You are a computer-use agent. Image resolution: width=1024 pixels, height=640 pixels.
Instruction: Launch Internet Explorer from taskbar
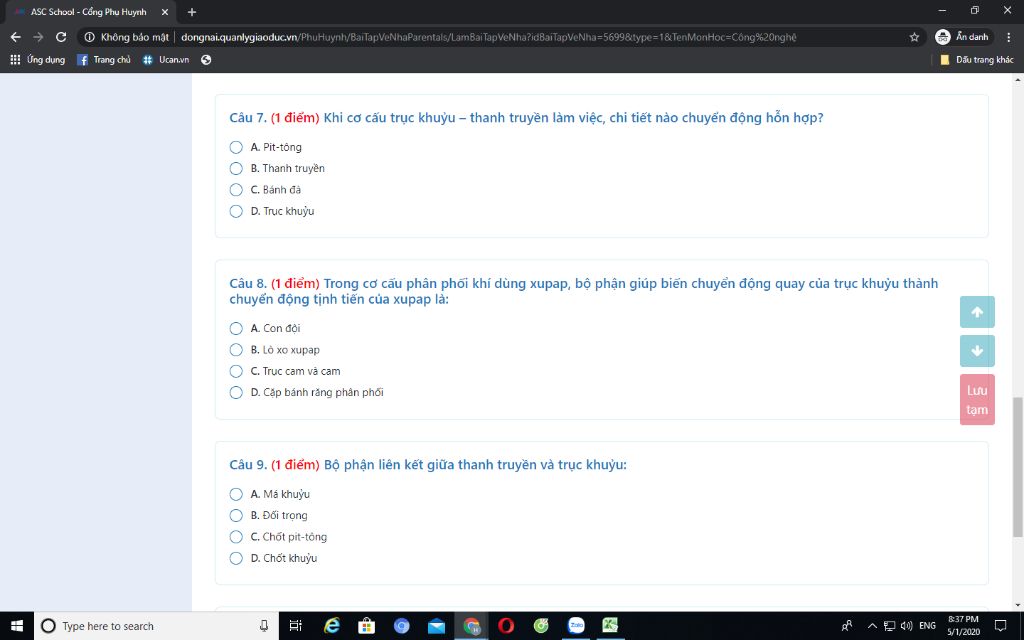coord(332,626)
